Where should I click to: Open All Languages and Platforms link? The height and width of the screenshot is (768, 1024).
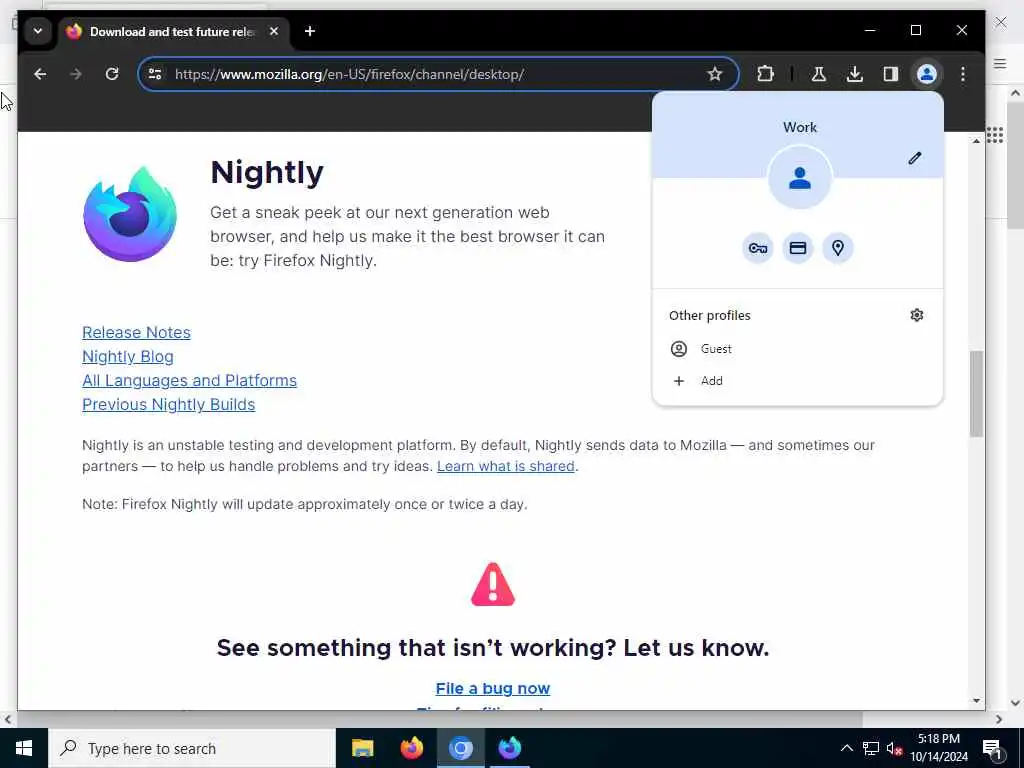coord(189,381)
